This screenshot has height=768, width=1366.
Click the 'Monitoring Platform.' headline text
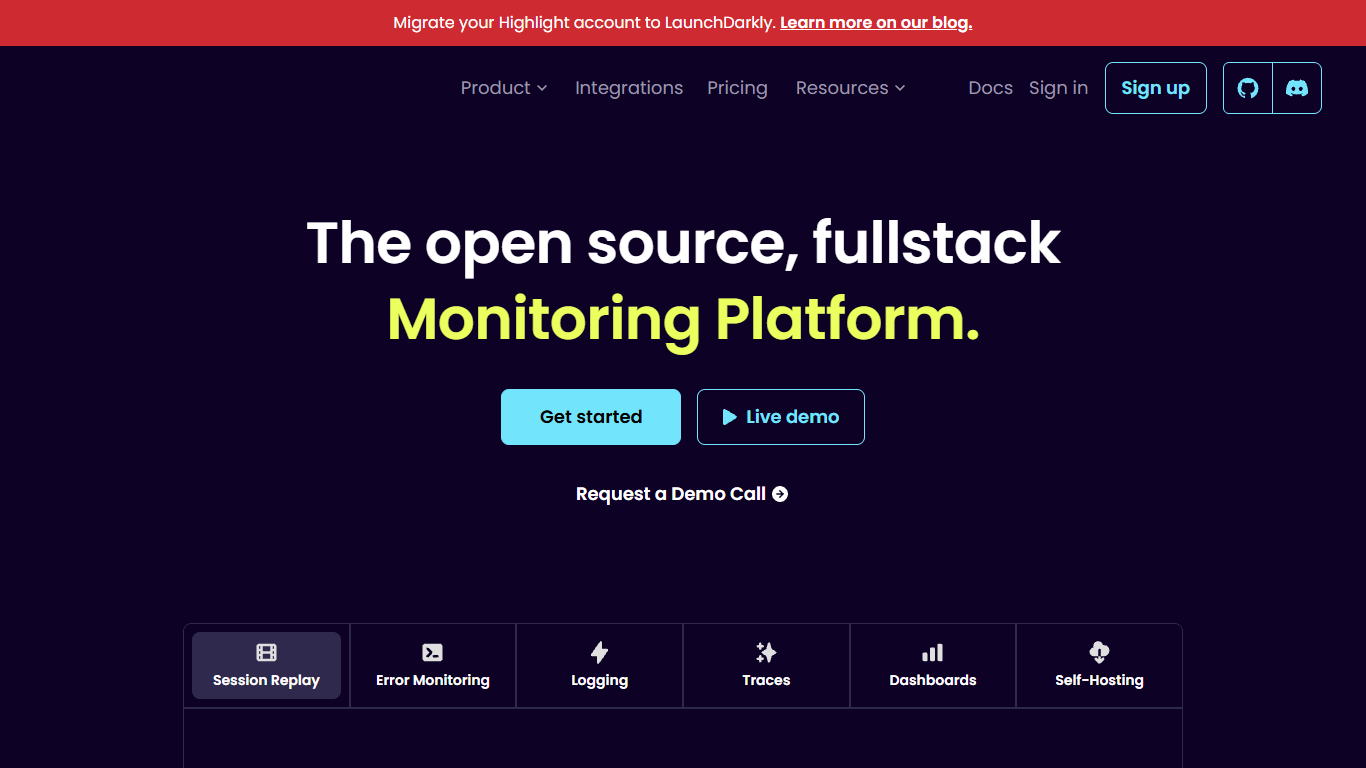tap(683, 320)
